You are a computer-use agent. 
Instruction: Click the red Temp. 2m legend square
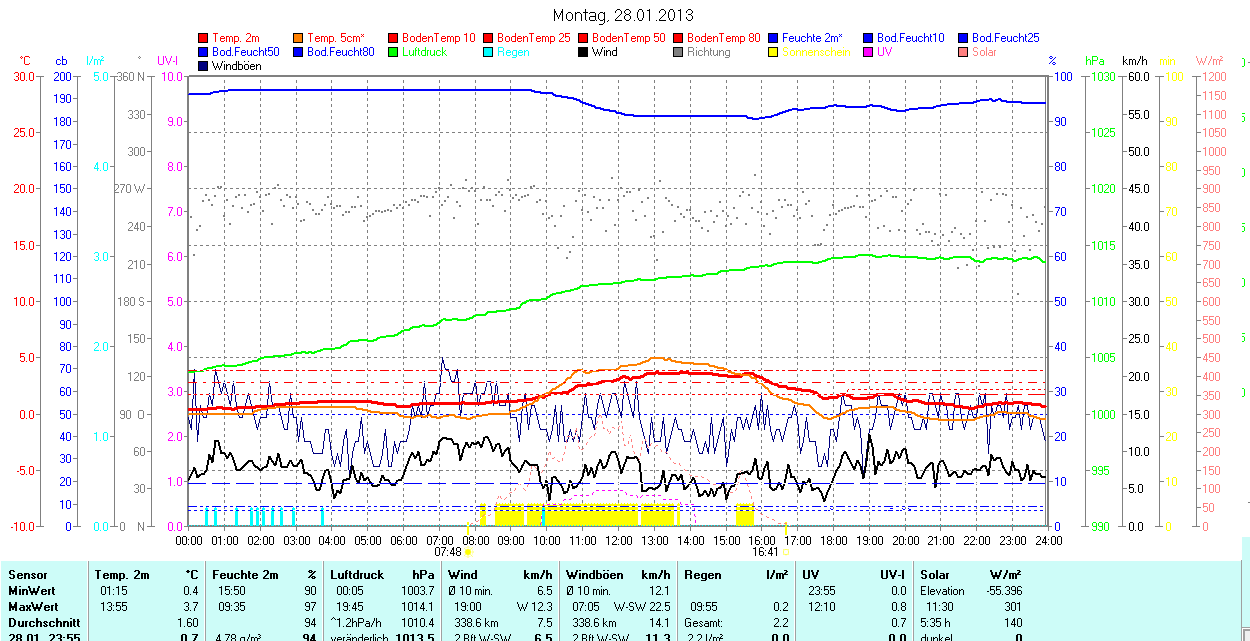[x=203, y=38]
